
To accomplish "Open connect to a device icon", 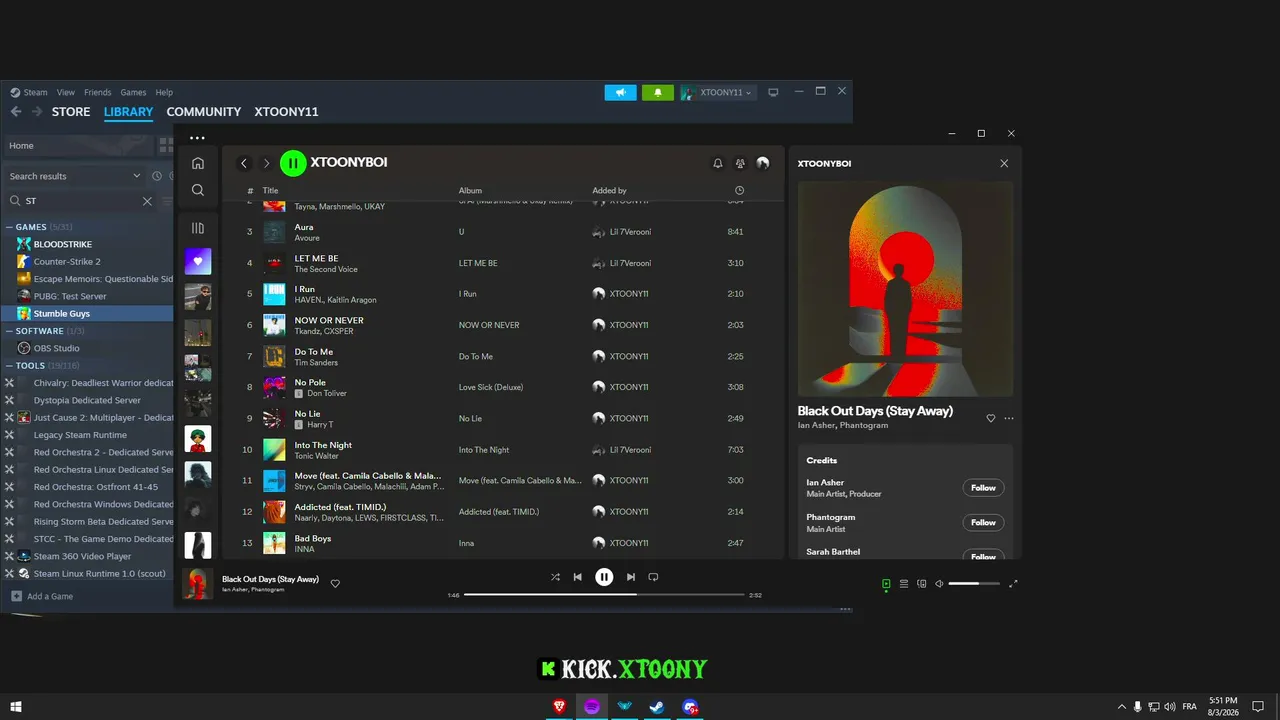I will coord(922,584).
